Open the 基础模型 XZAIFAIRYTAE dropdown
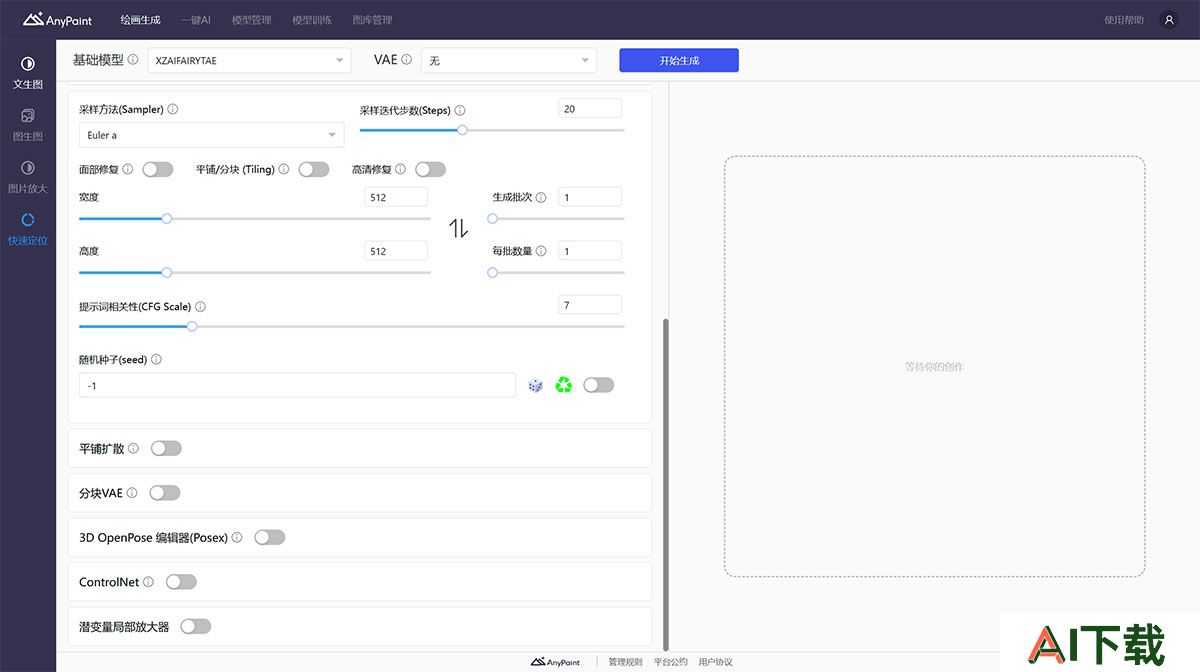 pos(249,60)
